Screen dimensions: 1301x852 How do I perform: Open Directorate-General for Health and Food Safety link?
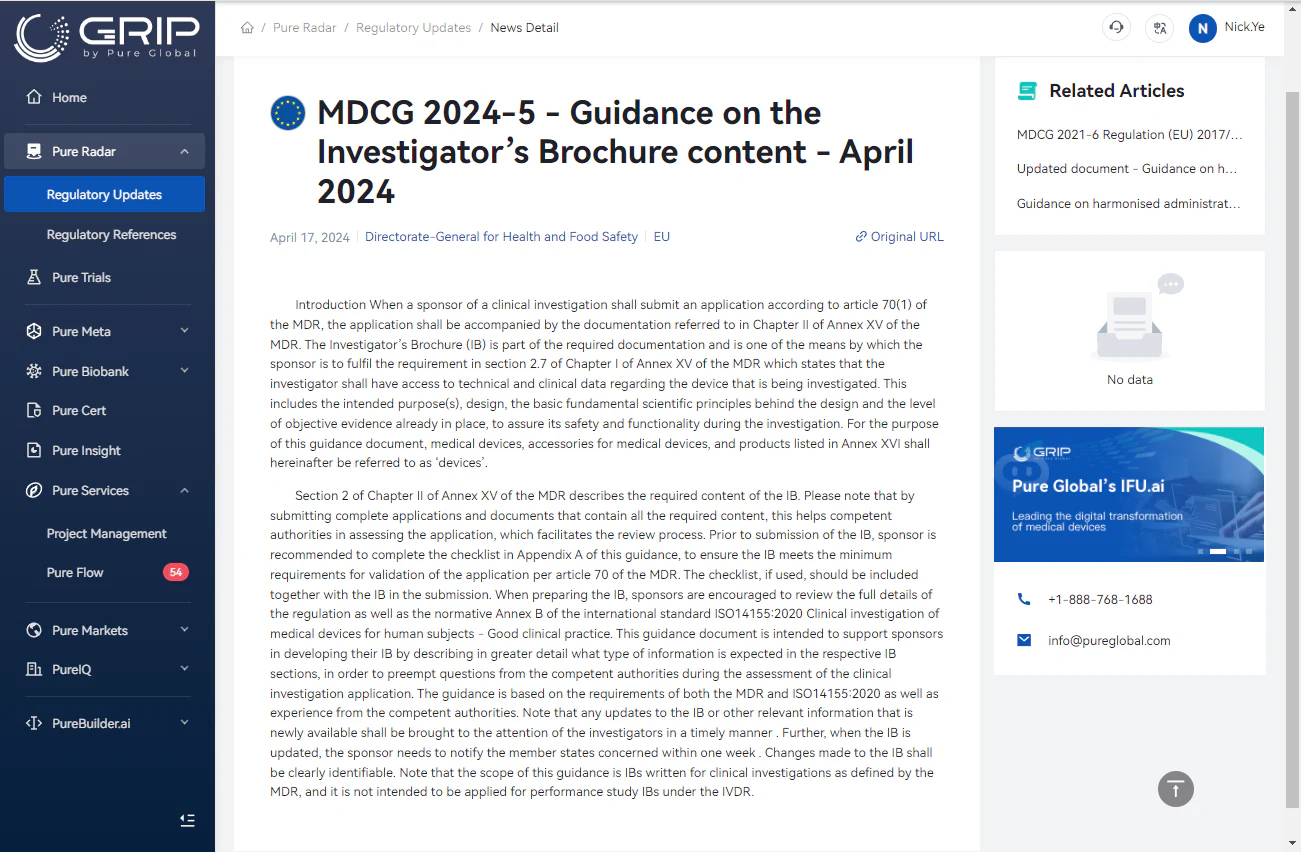tap(501, 237)
